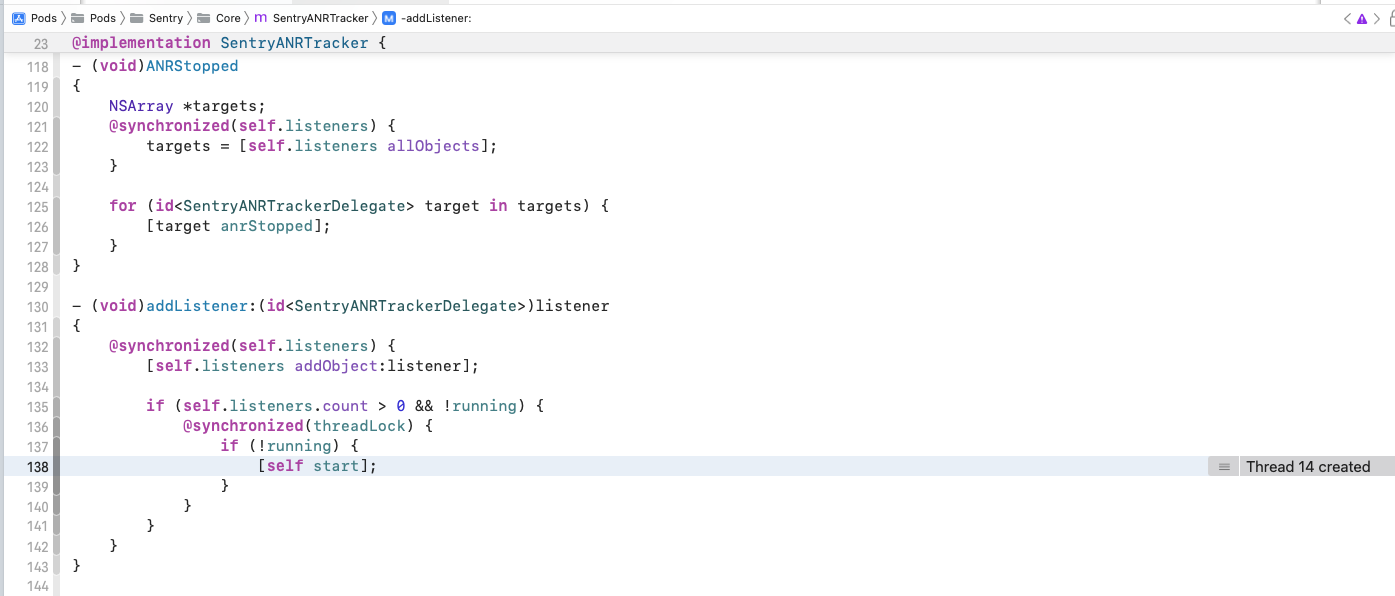Open the Sentry folder breadcrumb
Image resolution: width=1395 pixels, height=596 pixels.
click(156, 18)
